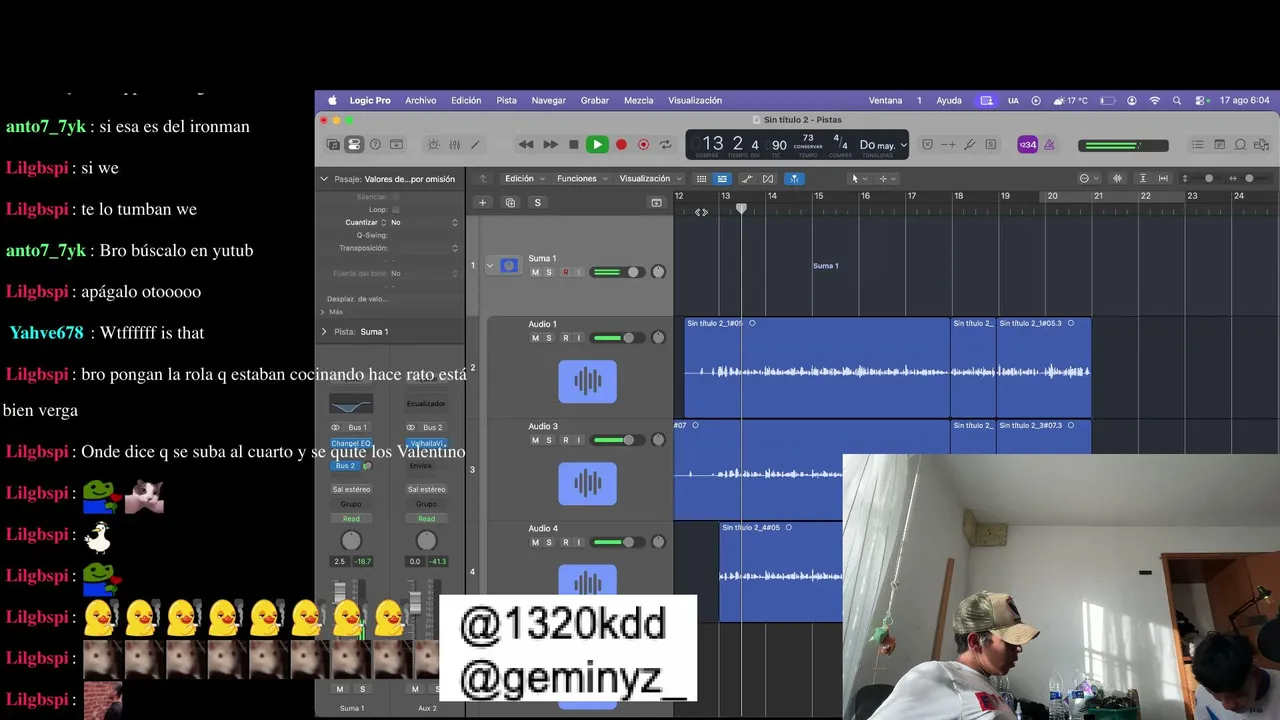Image resolution: width=1280 pixels, height=720 pixels.
Task: Toggle Cycle mode
Action: point(665,145)
